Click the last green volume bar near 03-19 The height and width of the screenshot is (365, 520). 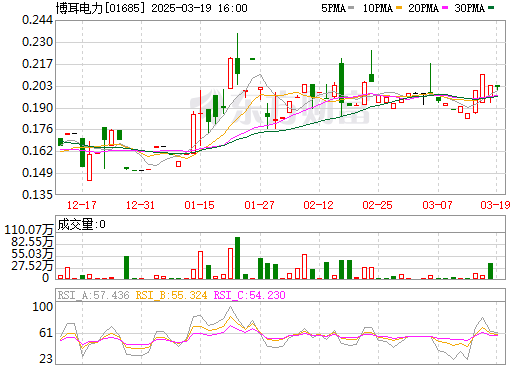click(x=490, y=271)
